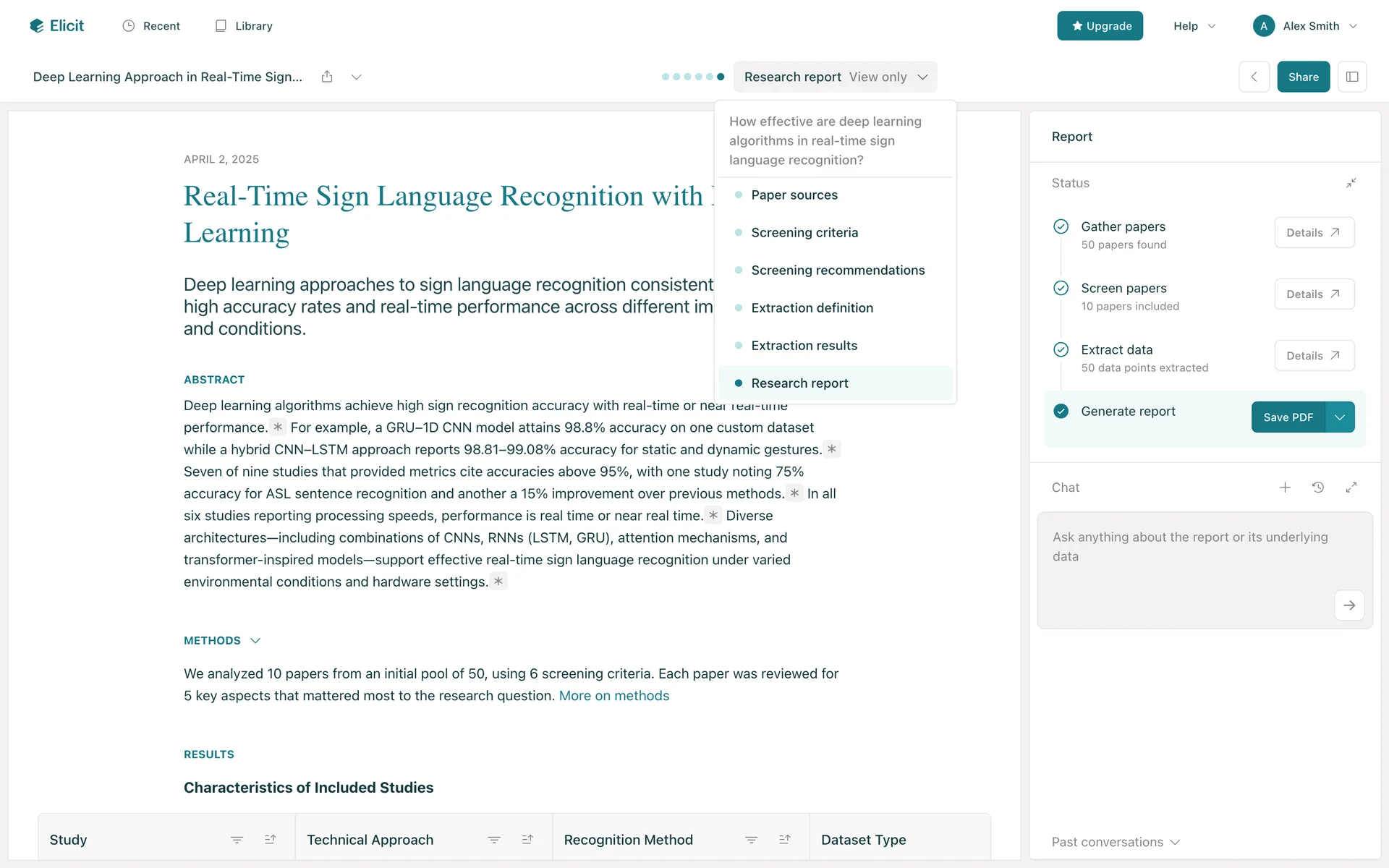This screenshot has height=868, width=1389.
Task: Toggle the sidebar panel layout icon
Action: point(1351,77)
